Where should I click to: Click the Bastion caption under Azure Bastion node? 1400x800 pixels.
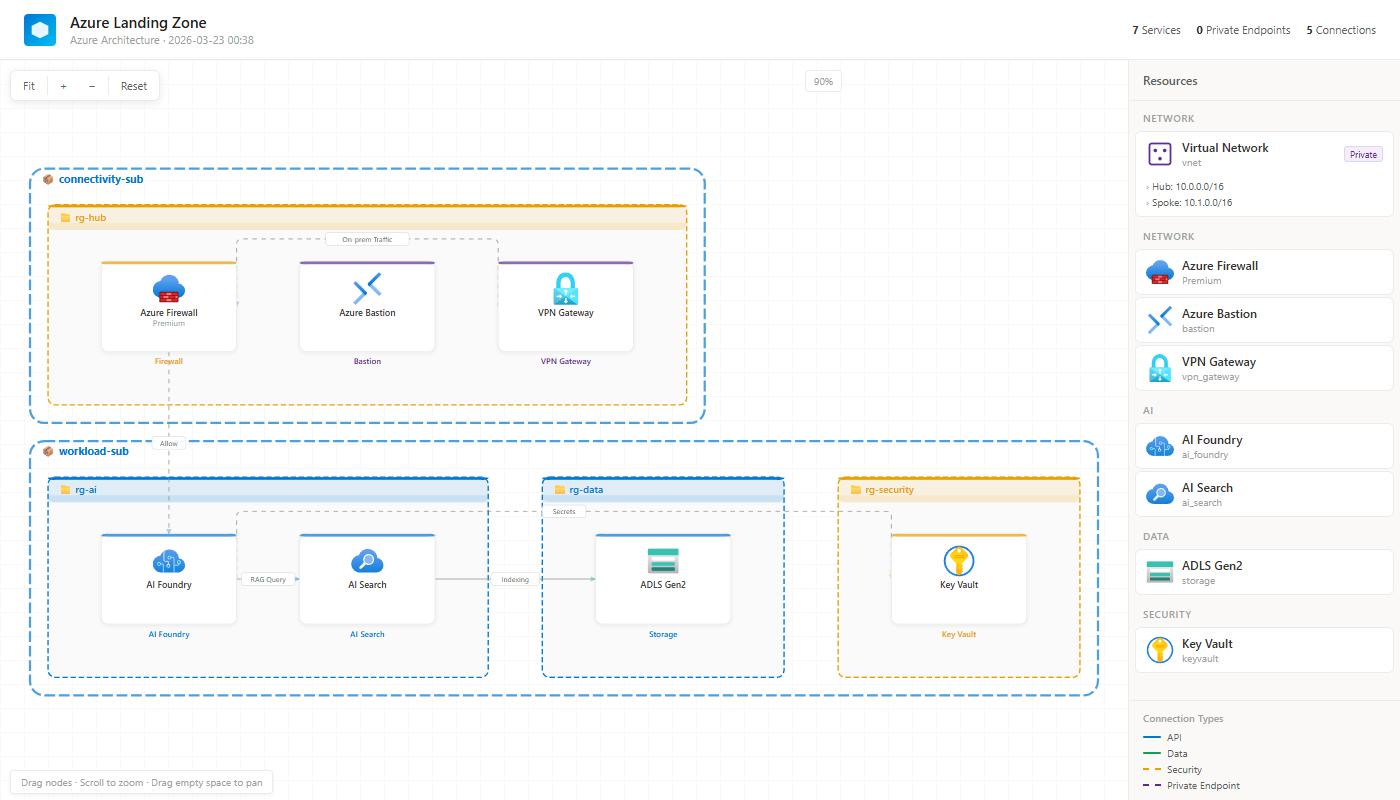tap(367, 361)
